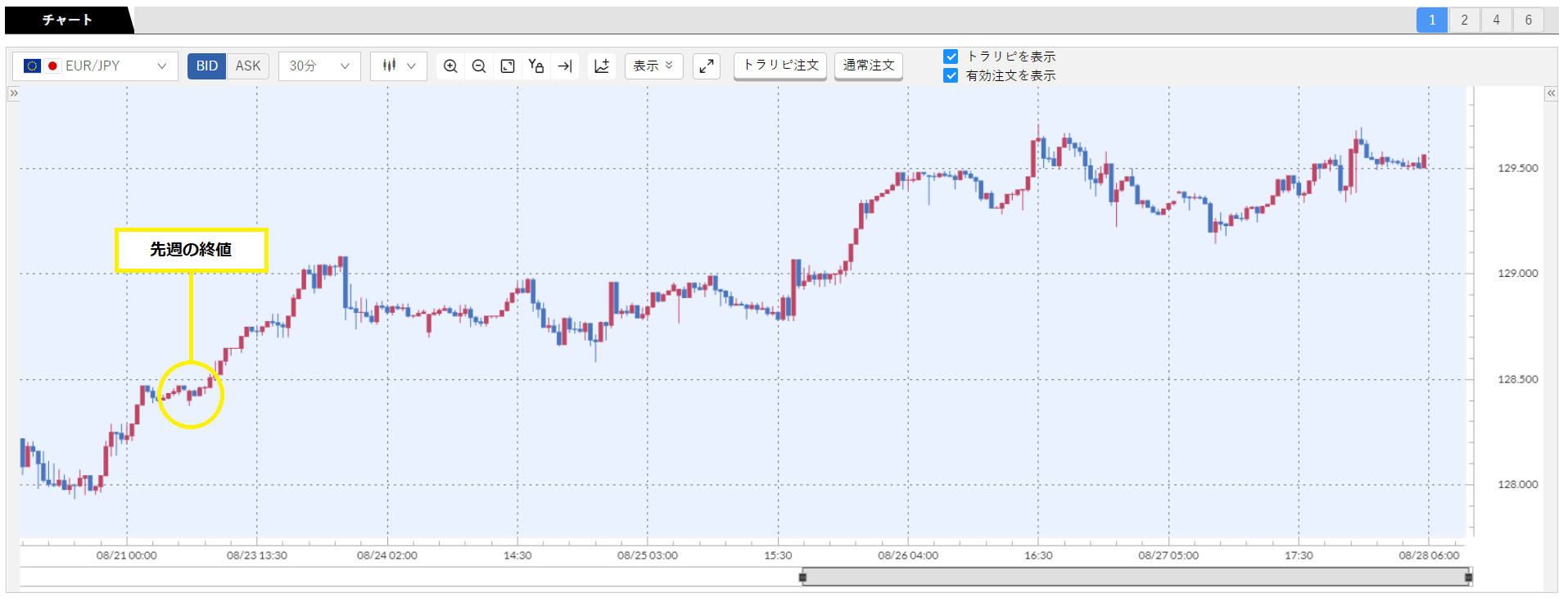
Task: Open the 30分 timeframe dropdown
Action: pyautogui.click(x=319, y=66)
